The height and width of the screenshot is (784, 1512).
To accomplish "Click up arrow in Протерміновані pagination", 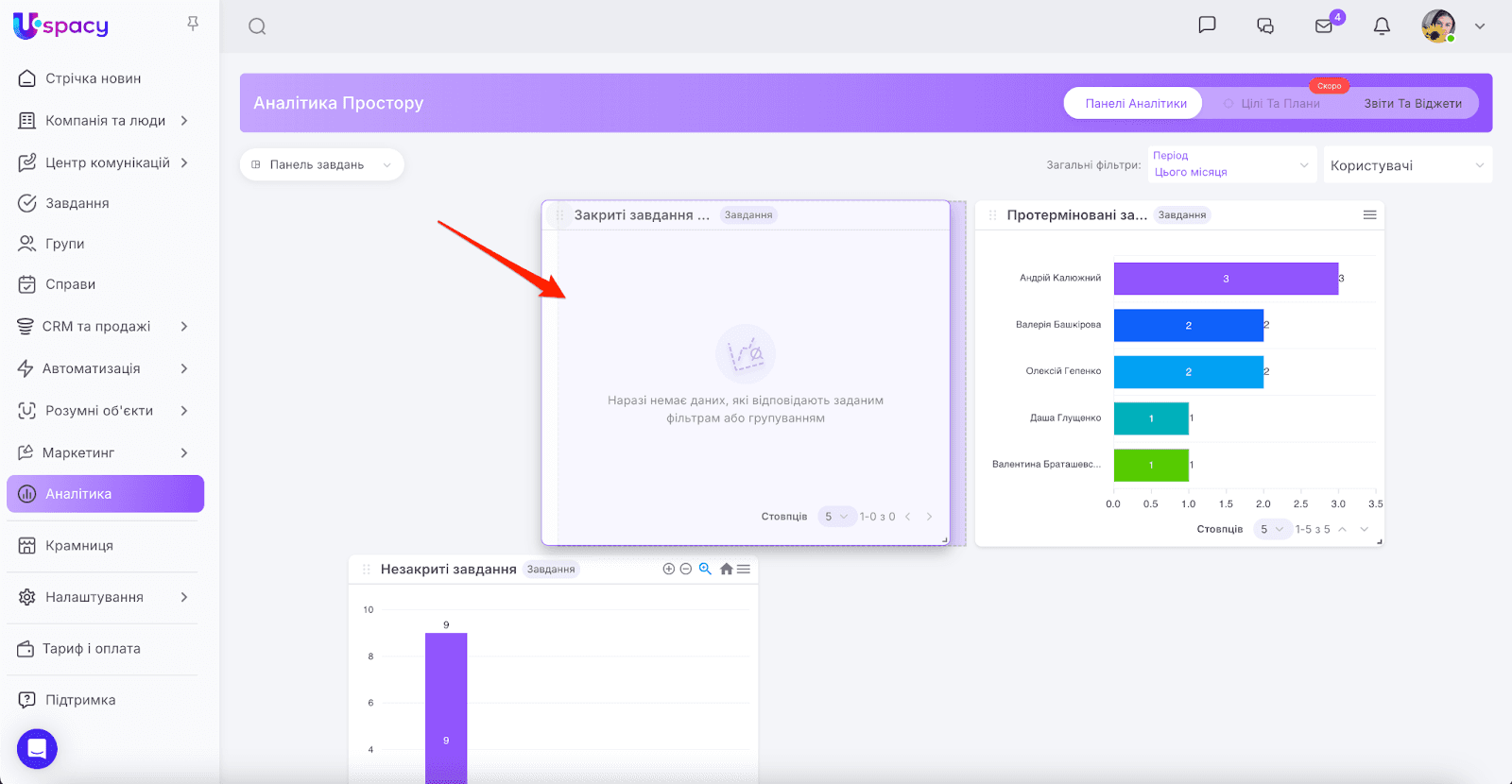I will click(x=1343, y=529).
